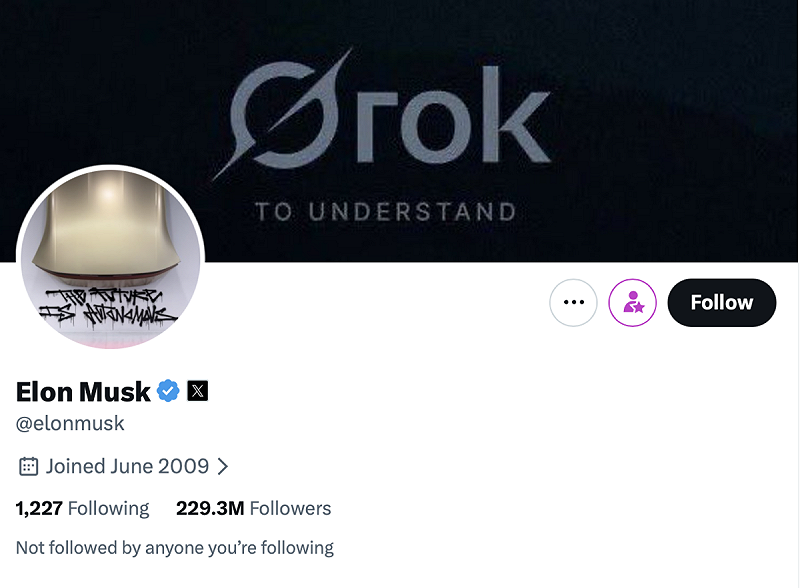The width and height of the screenshot is (800, 588).
Task: Expand join date details via the chevron
Action: 222,466
